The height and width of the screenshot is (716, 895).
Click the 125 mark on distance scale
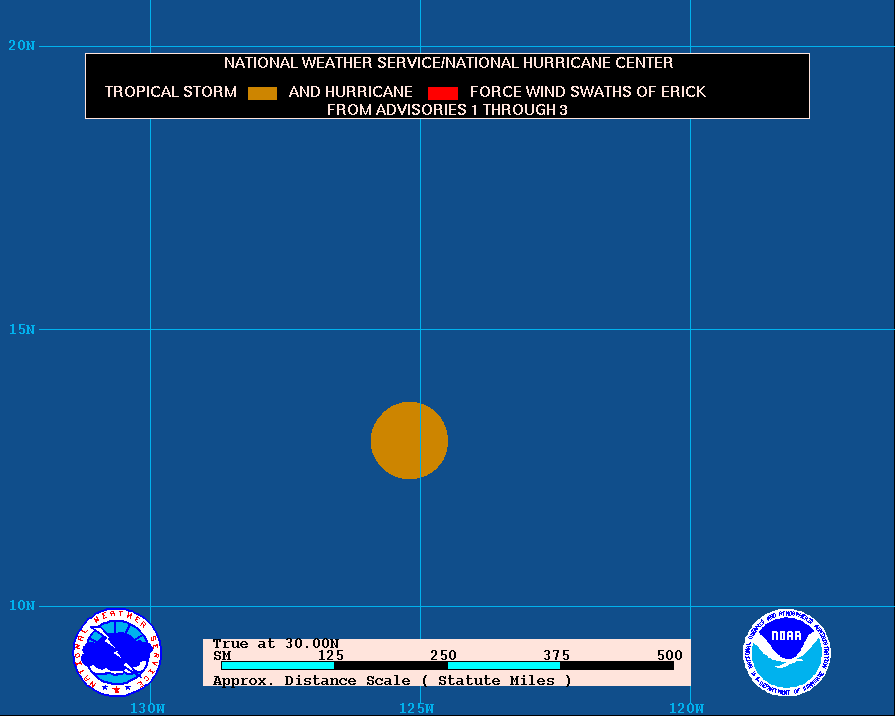tap(331, 655)
